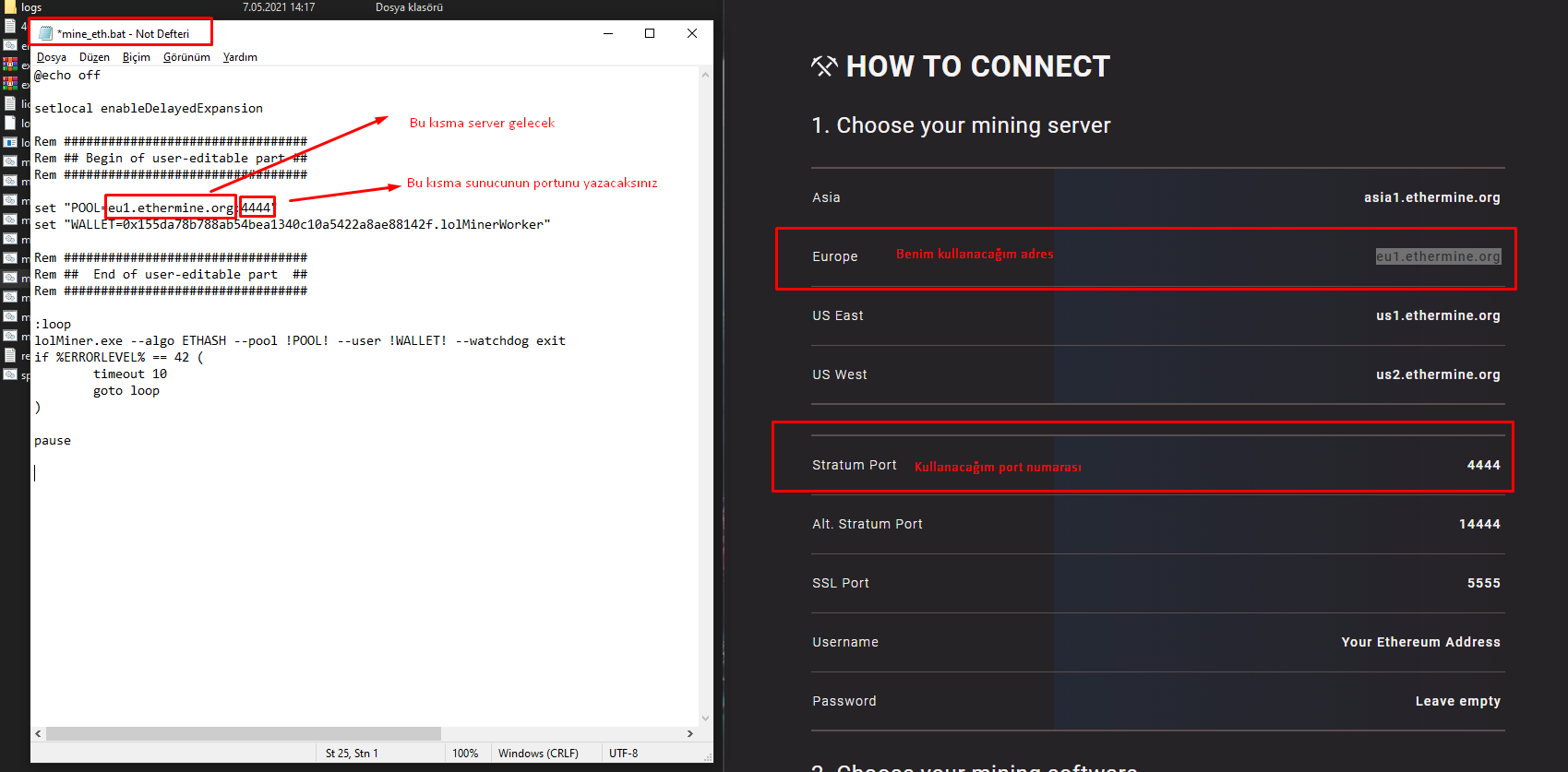Click the 'Stratum Port' label on the web page

click(x=855, y=465)
